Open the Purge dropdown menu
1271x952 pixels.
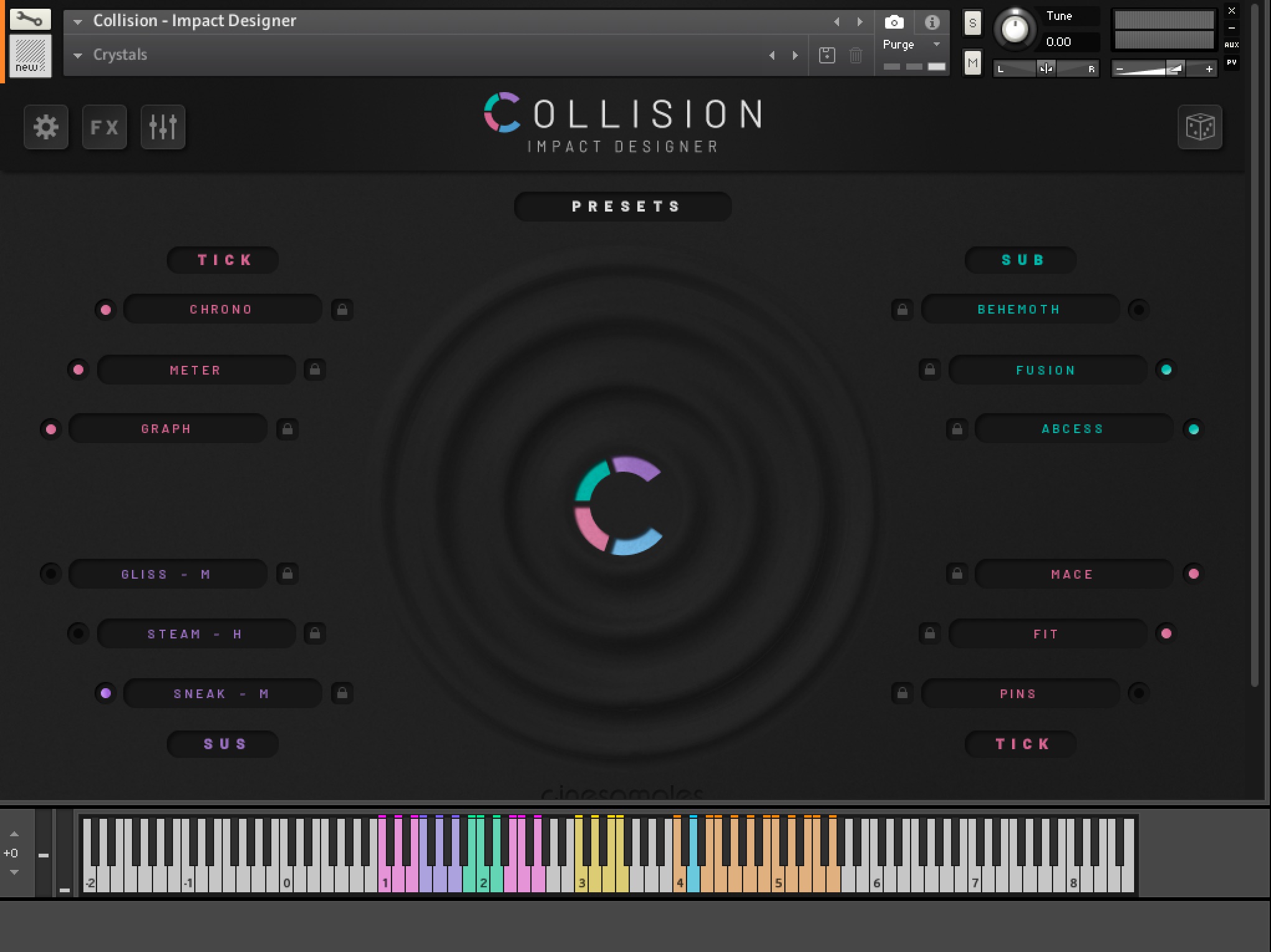[x=936, y=44]
